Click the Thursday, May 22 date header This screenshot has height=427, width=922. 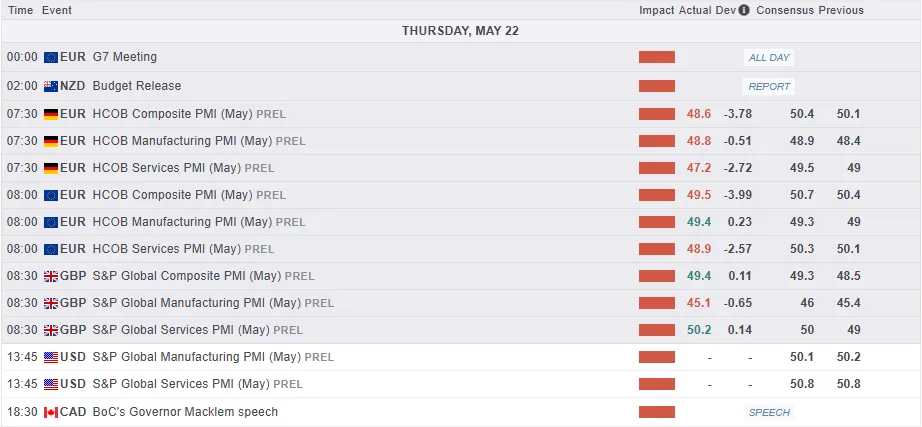tap(460, 31)
